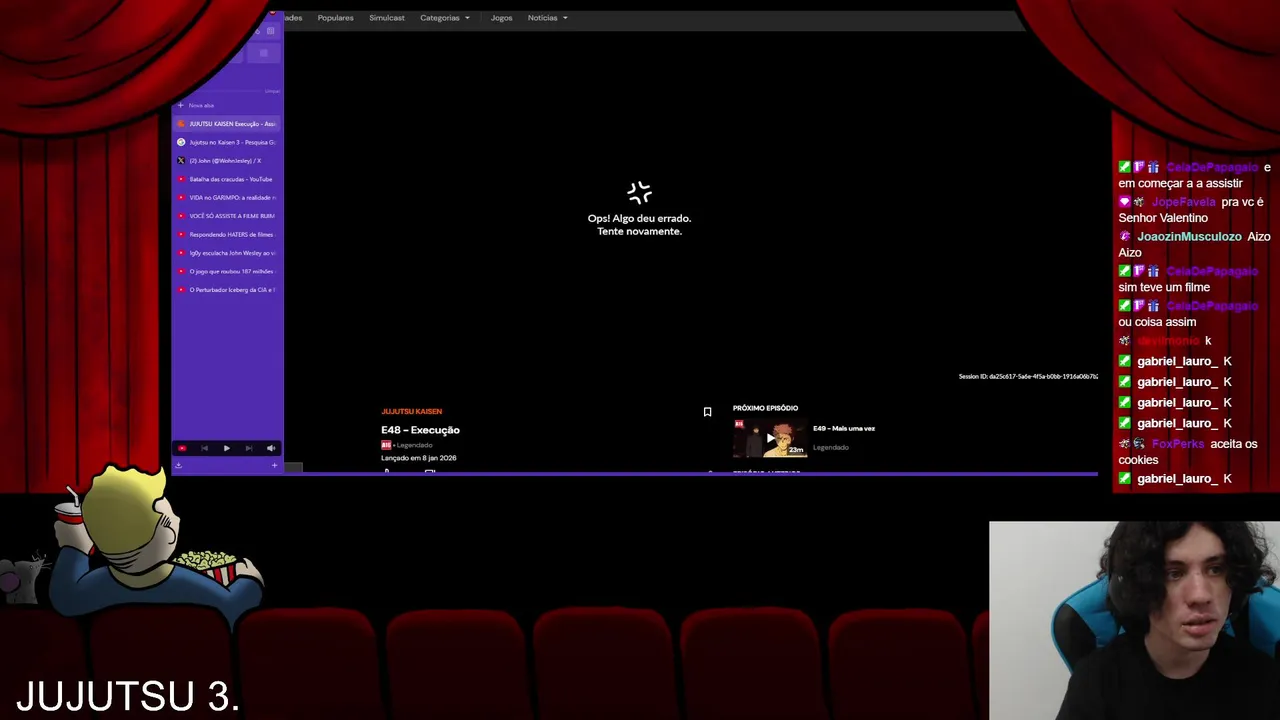
Task: Switch to JUJUTSU KAISEN Execução tab
Action: (227, 124)
